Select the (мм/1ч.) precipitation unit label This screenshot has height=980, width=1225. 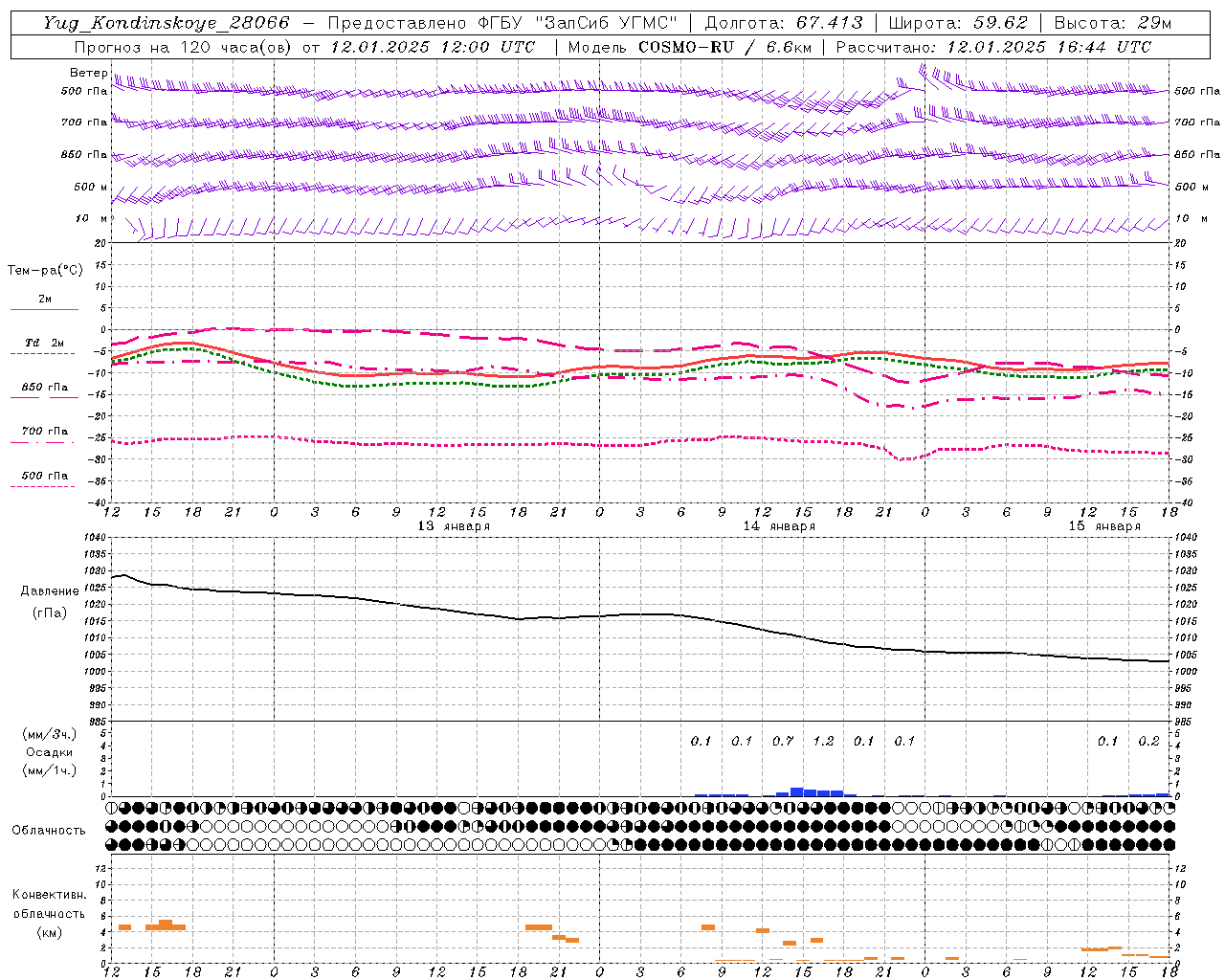tap(50, 770)
